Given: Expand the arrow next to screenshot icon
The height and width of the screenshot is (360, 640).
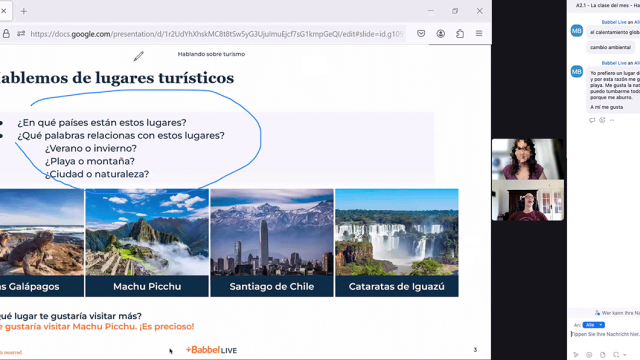Looking at the screenshot, I should [x=624, y=355].
